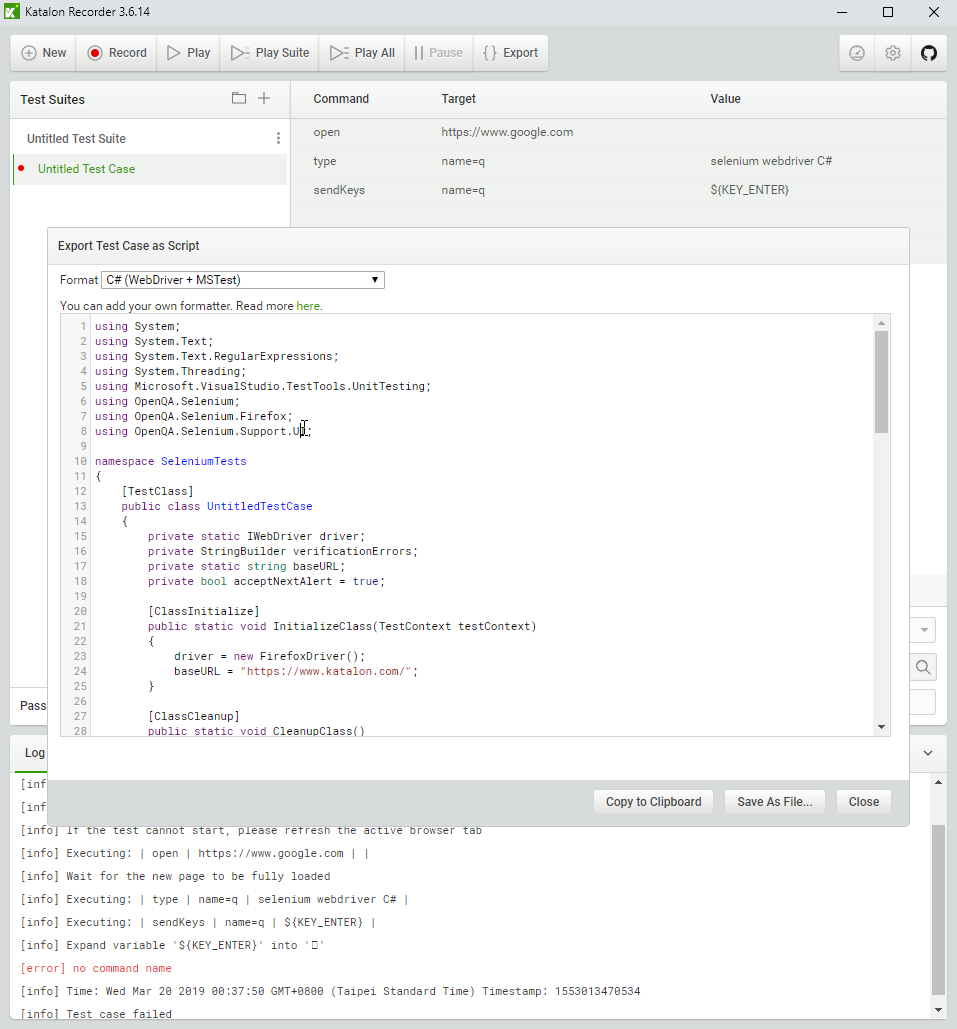Image resolution: width=957 pixels, height=1029 pixels.
Task: Click 'namespace SeleniumTests' line in code
Action: (171, 461)
